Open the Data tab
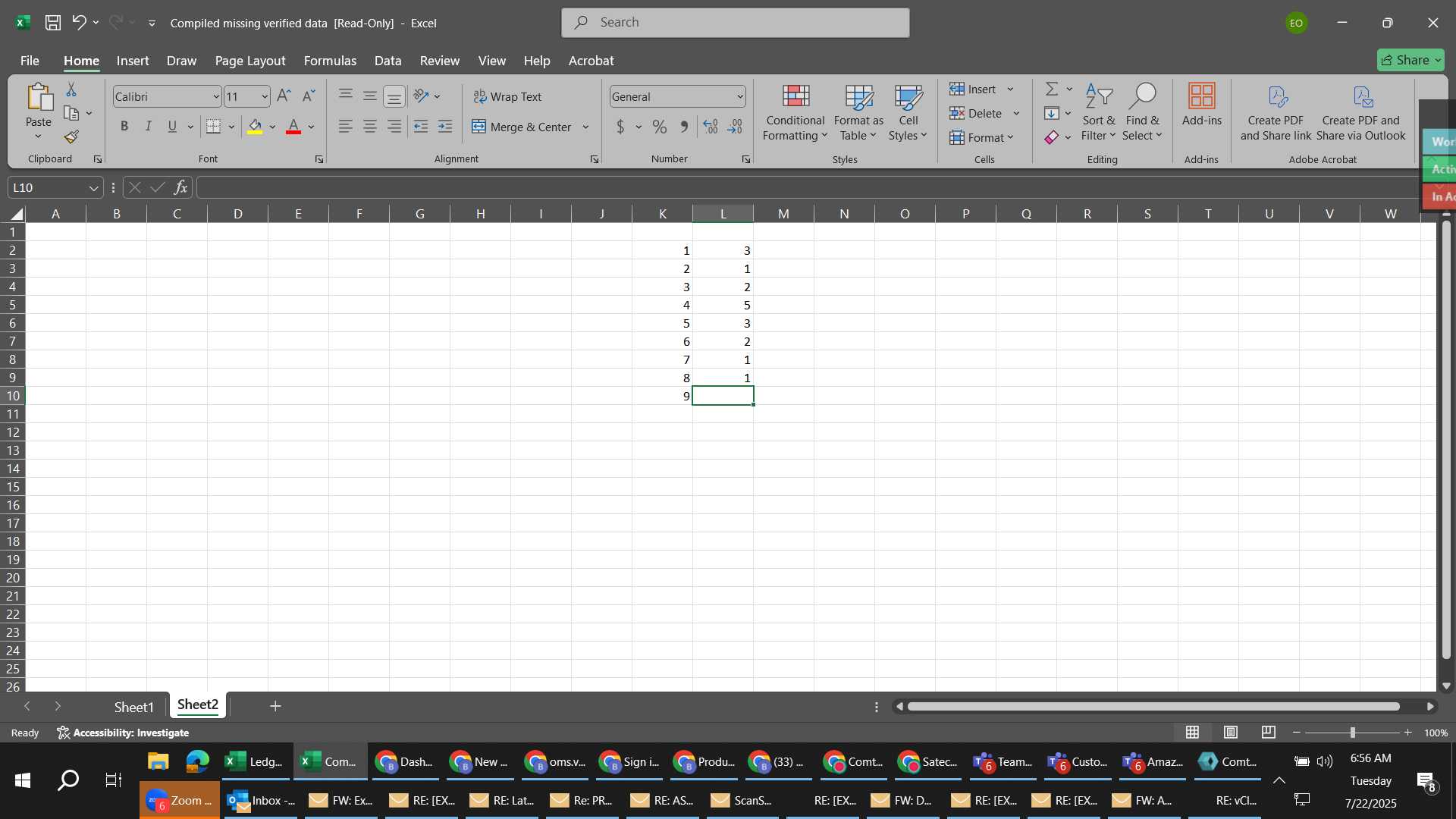 [x=388, y=61]
